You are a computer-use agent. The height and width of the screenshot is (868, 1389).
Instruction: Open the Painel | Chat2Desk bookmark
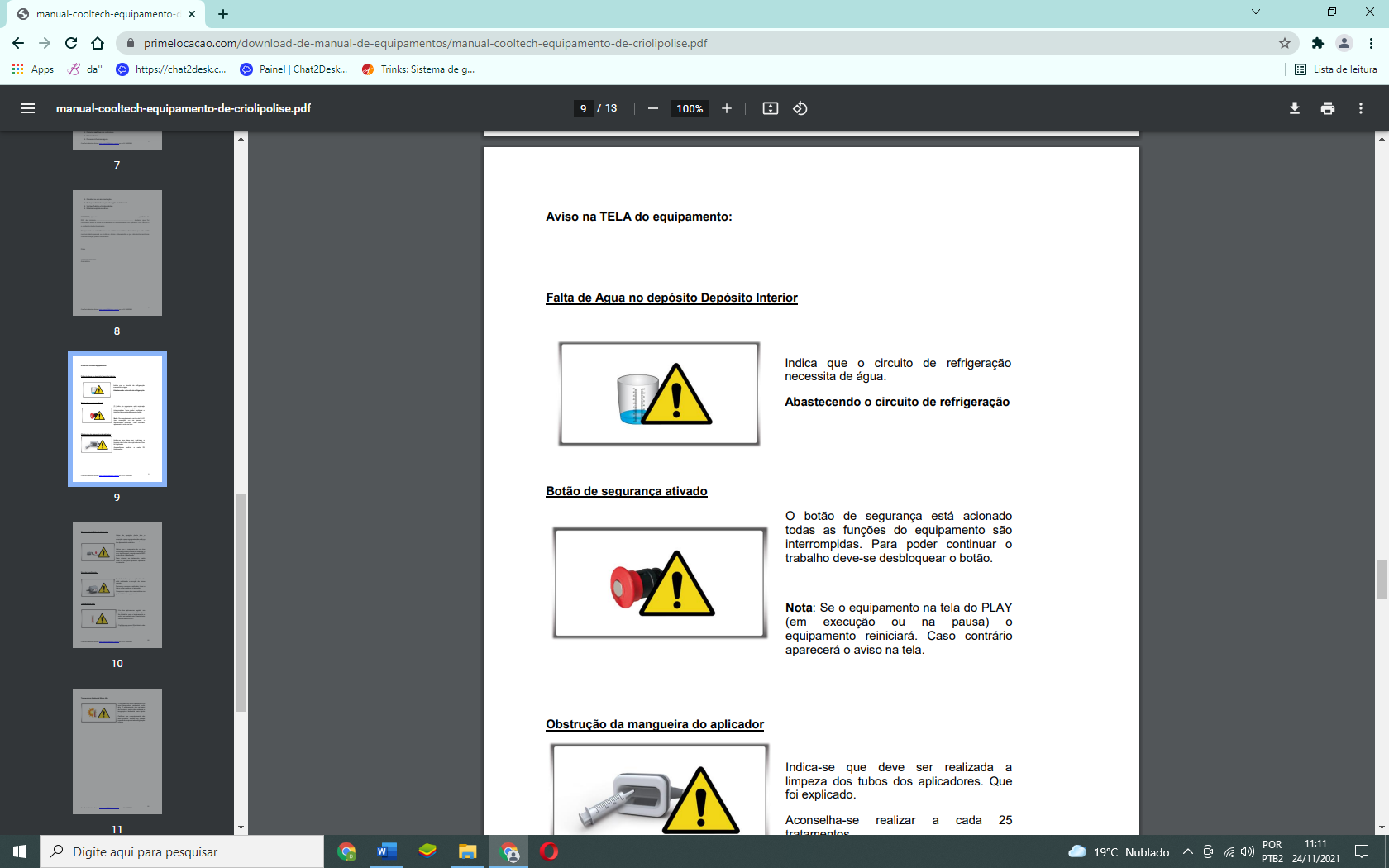point(294,69)
